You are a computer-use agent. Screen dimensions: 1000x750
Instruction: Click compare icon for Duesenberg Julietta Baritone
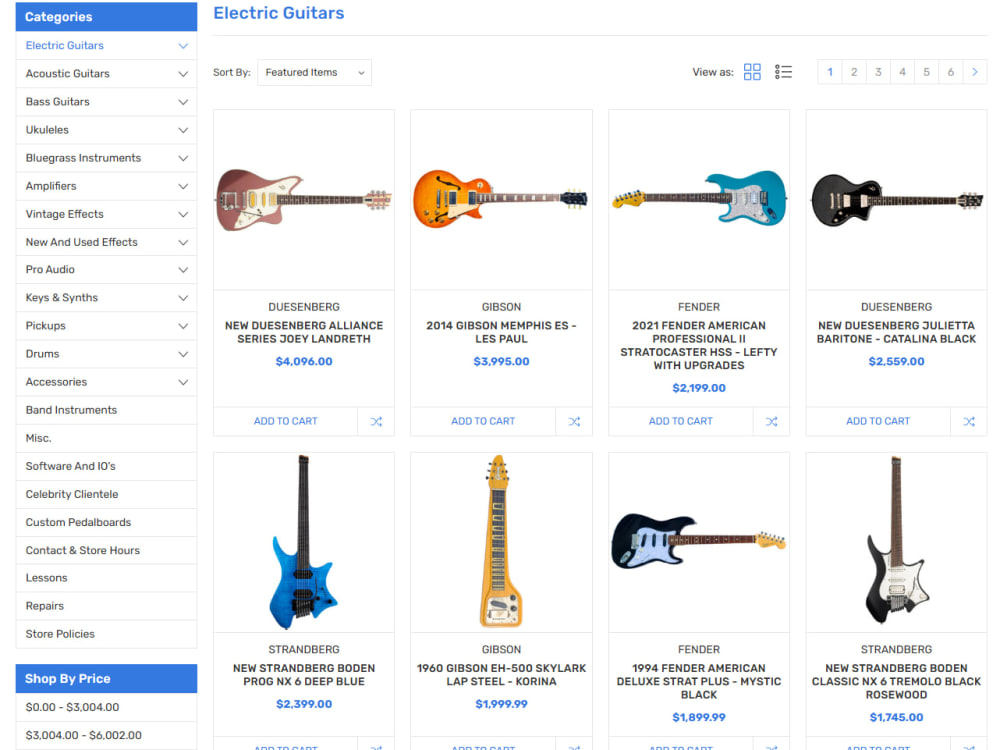pos(969,422)
